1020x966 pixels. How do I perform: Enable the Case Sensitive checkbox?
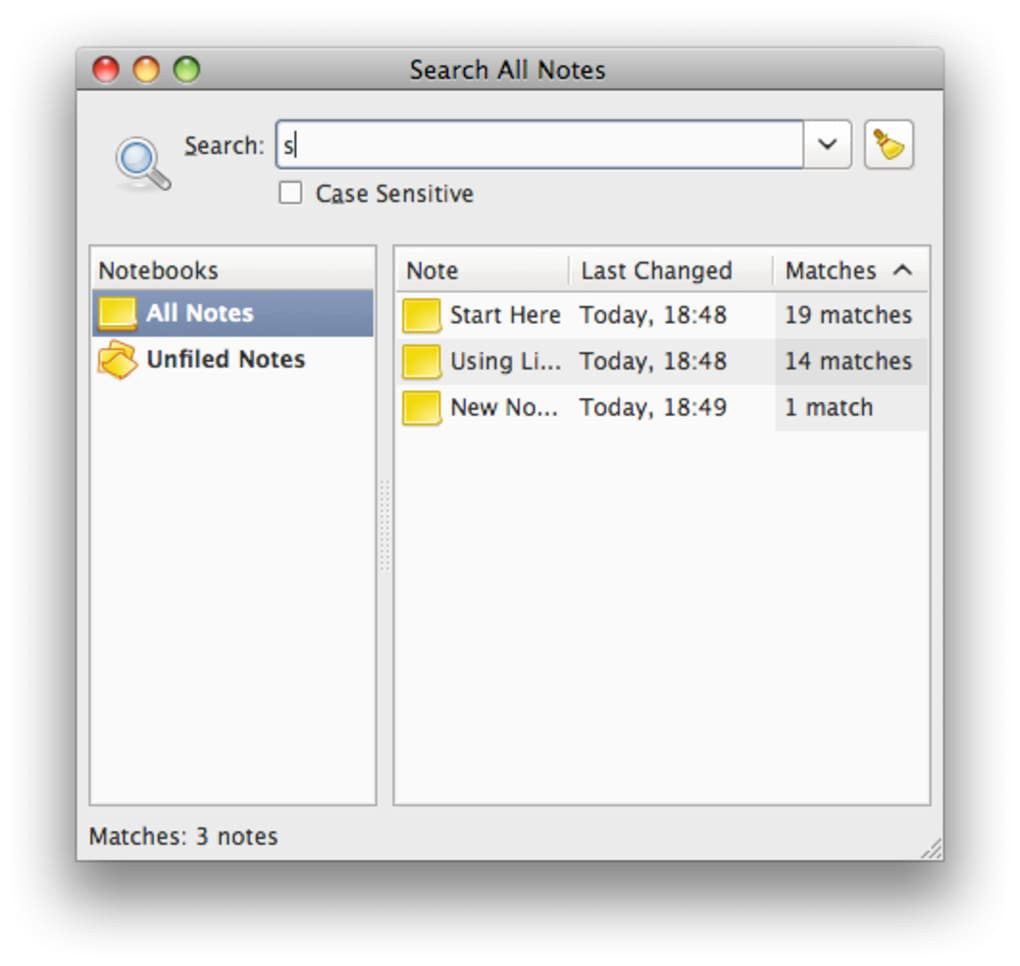290,193
